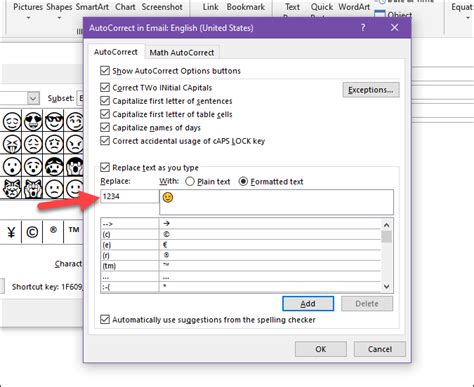The image size is (474, 387).
Task: Select the (r) registered entry in list
Action: [240, 255]
